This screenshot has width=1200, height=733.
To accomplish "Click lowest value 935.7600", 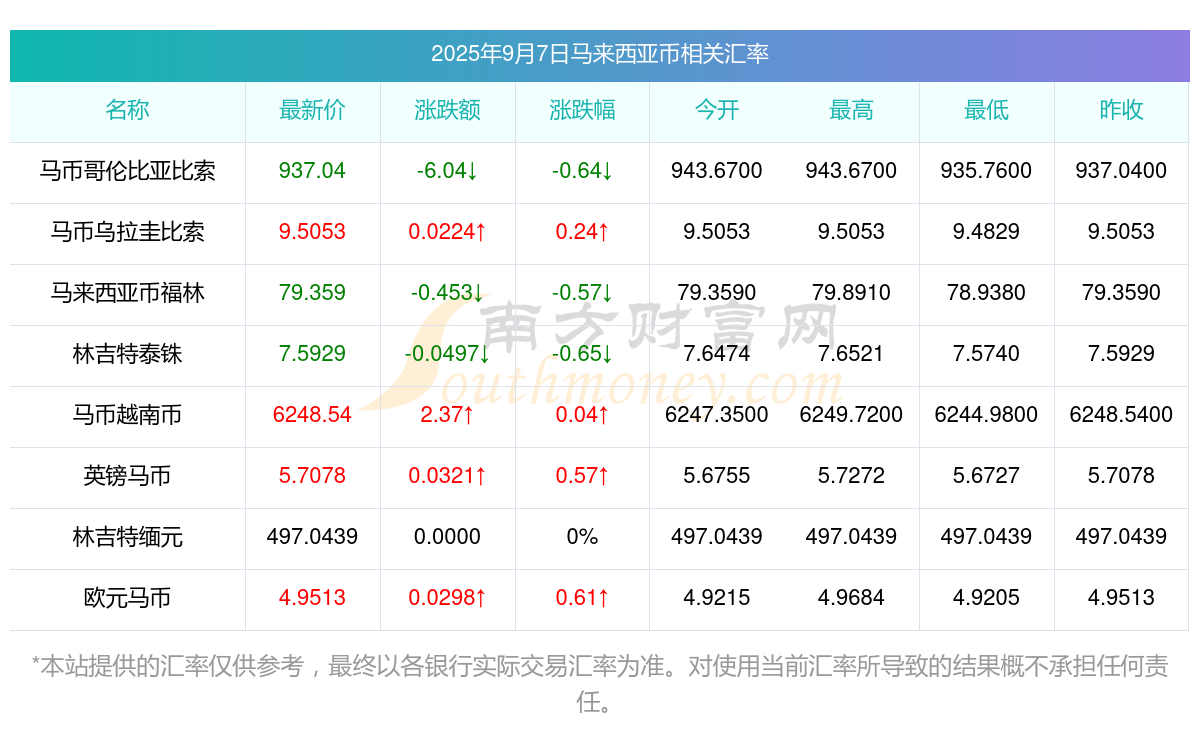I will (x=986, y=171).
